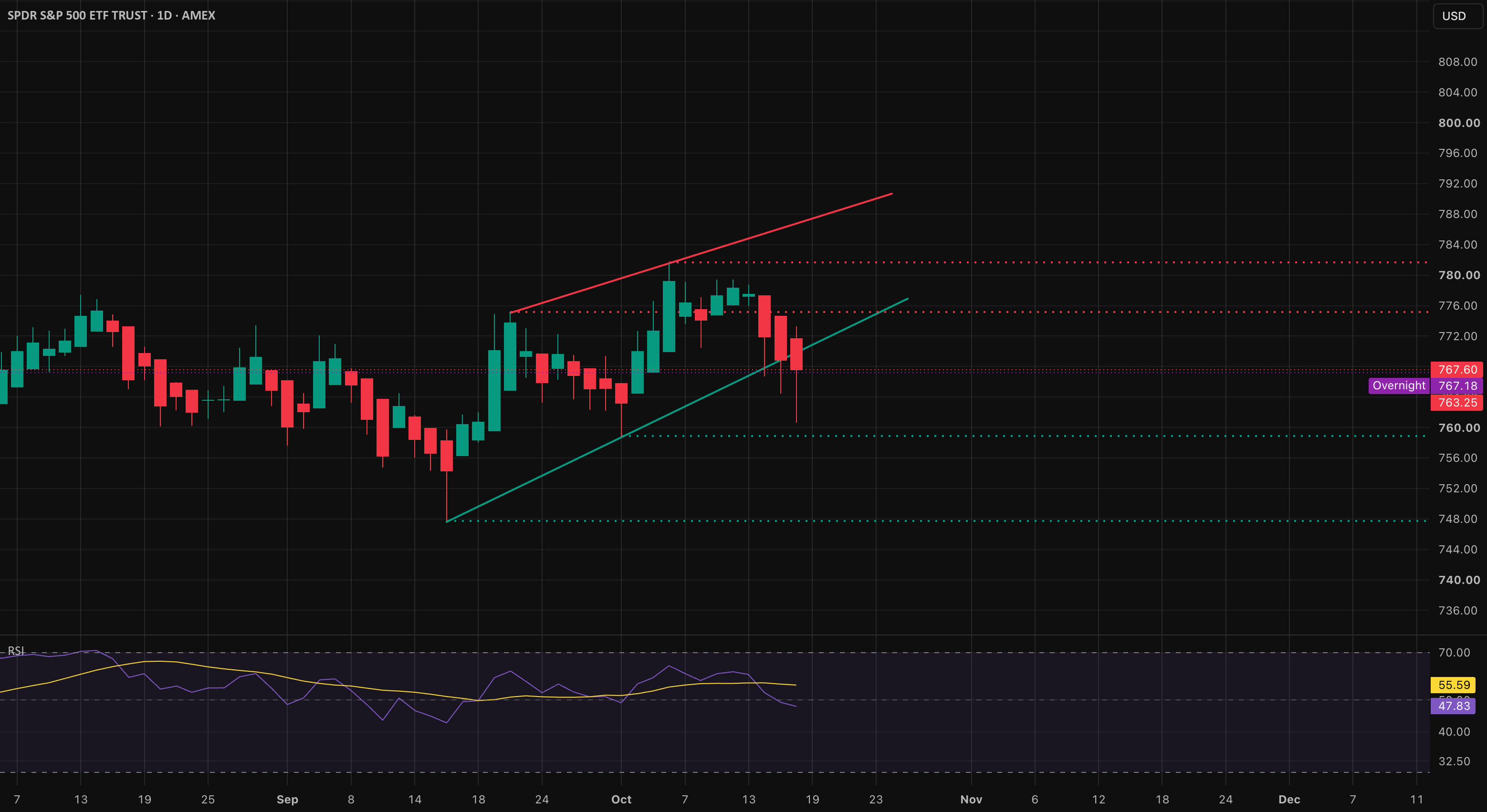1487x812 pixels.
Task: Click the 763.25 red price label
Action: coord(1456,402)
